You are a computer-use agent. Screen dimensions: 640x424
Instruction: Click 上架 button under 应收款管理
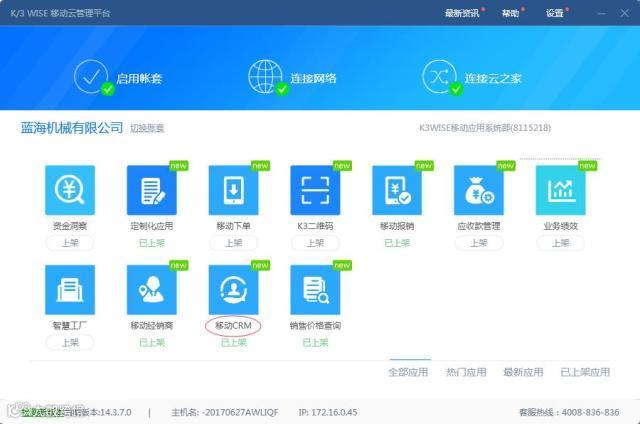tap(479, 243)
